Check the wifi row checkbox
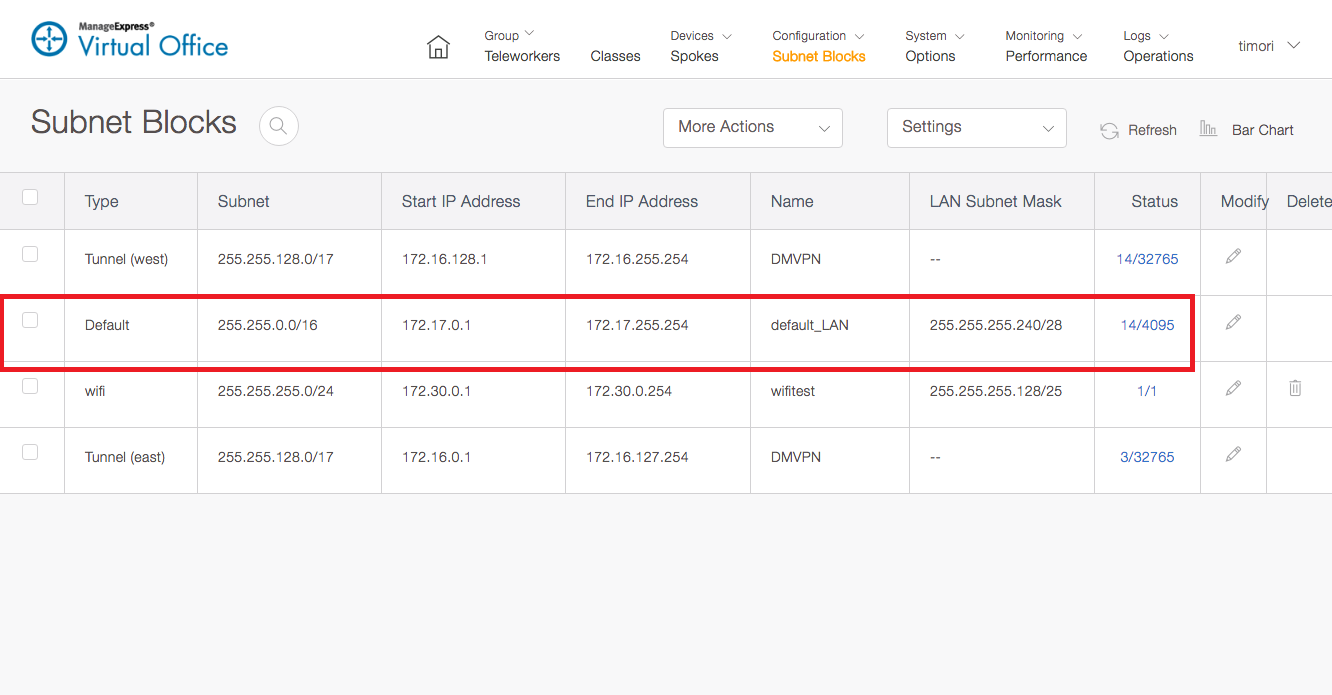 [x=30, y=386]
